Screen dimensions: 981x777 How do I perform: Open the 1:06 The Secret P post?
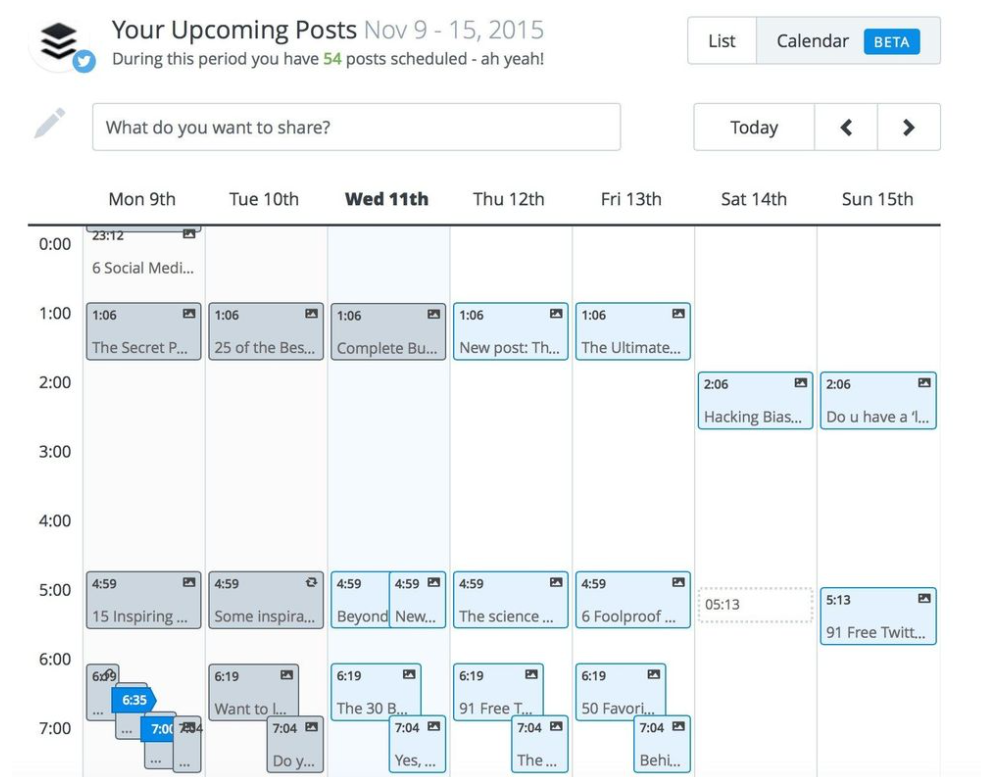point(144,332)
